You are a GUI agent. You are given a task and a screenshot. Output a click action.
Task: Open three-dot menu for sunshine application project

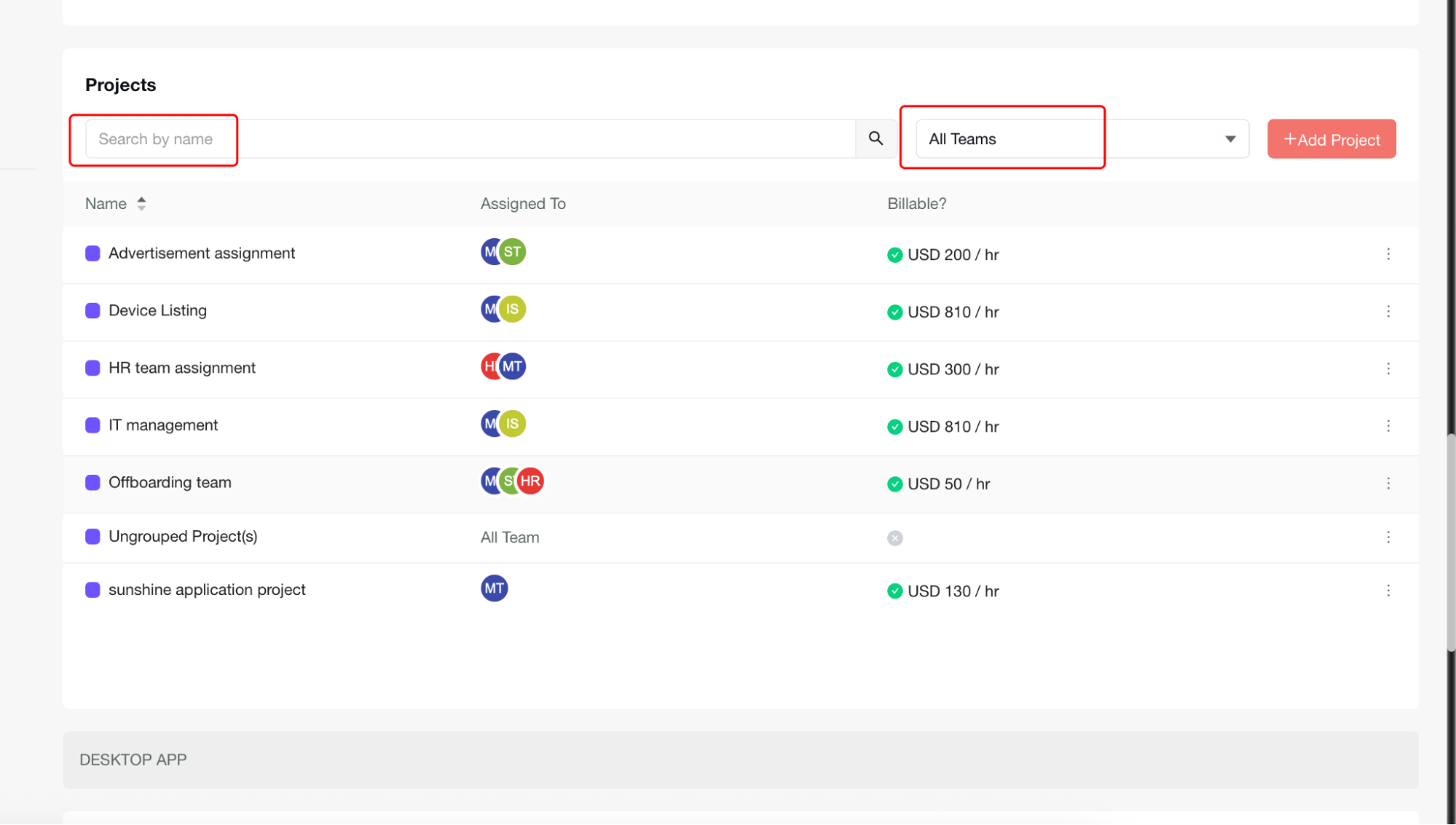1388,591
